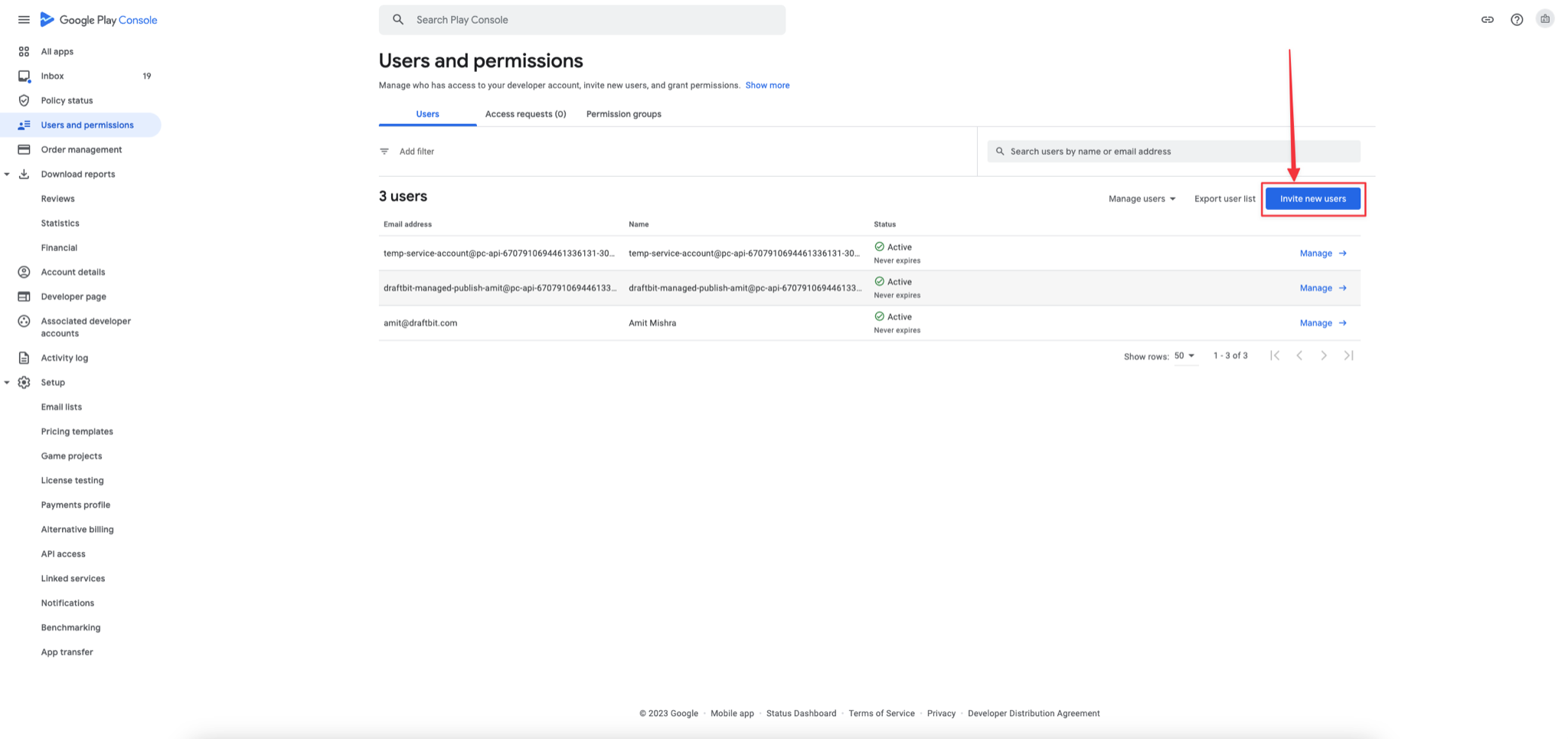This screenshot has height=739, width=1568.
Task: Open the Manage users dropdown
Action: [1142, 198]
